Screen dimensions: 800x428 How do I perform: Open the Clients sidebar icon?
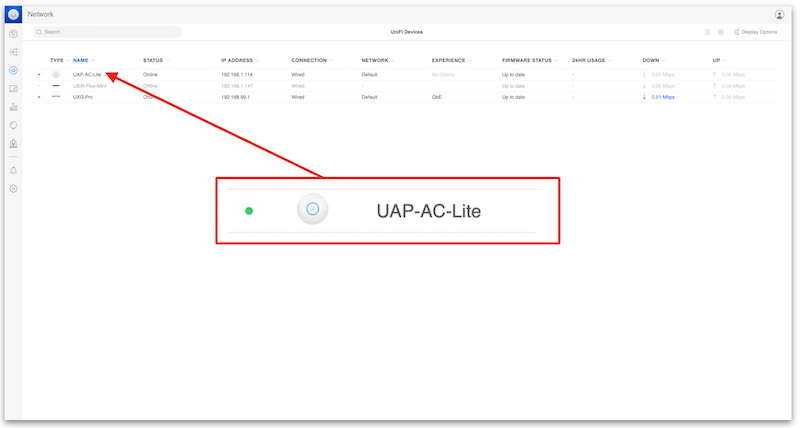[13, 89]
